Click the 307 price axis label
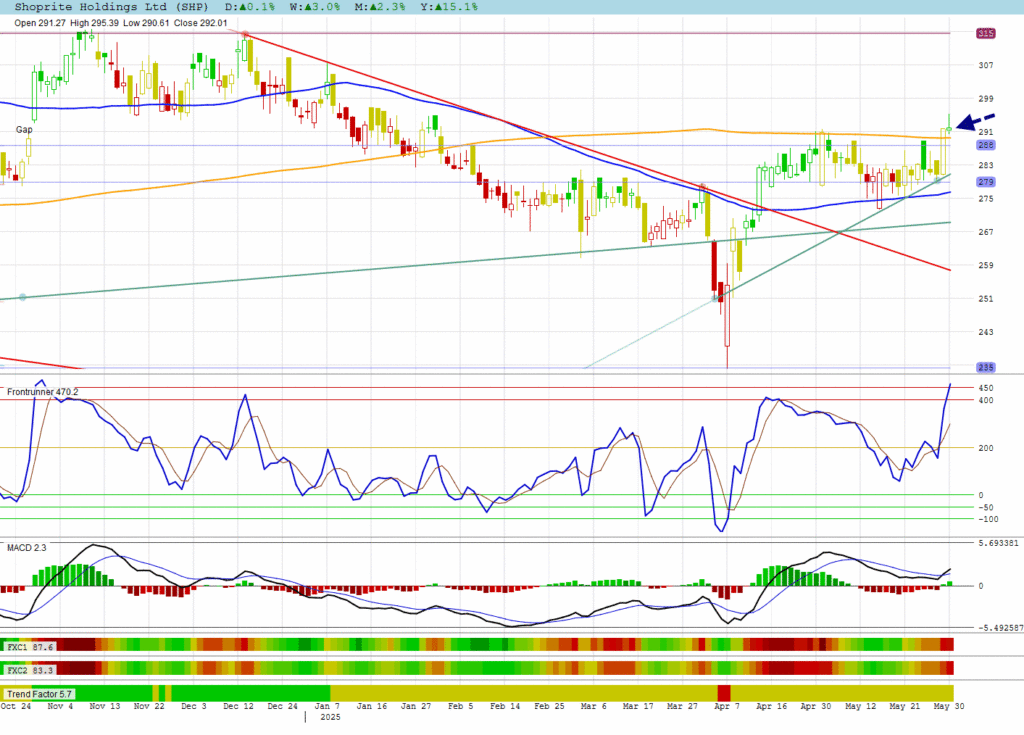1024x735 pixels. [985, 65]
